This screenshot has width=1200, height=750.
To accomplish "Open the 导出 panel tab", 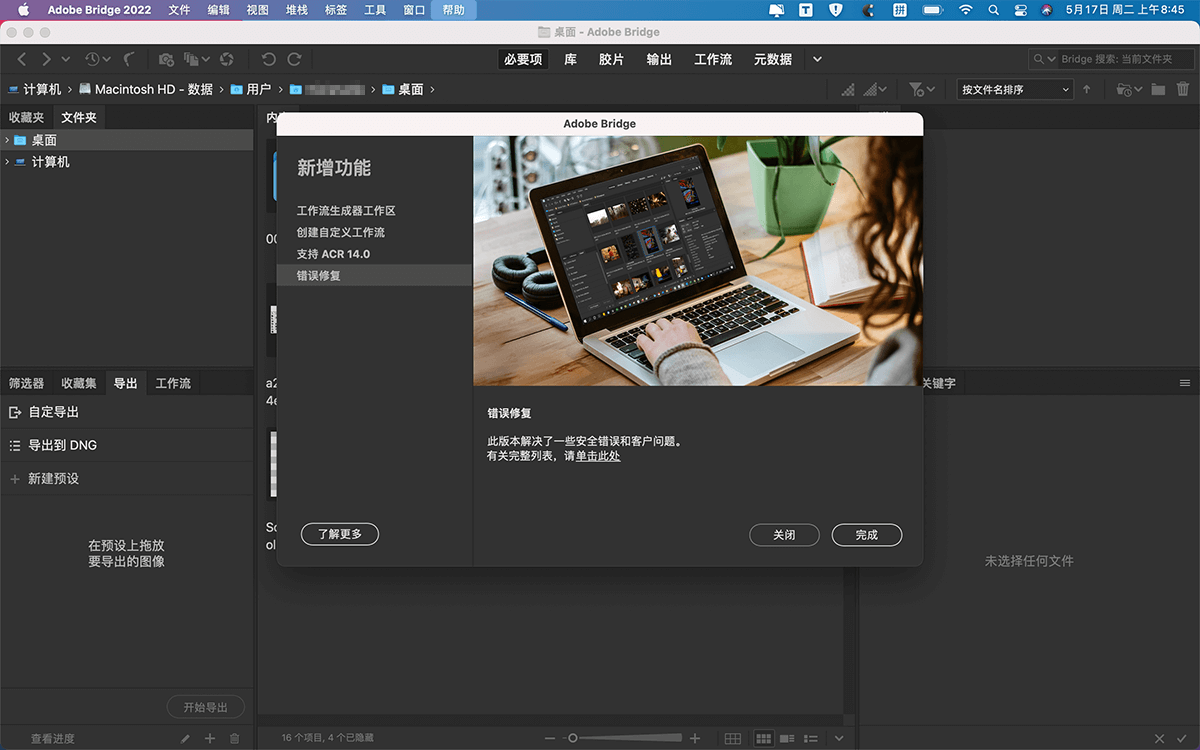I will [x=125, y=383].
